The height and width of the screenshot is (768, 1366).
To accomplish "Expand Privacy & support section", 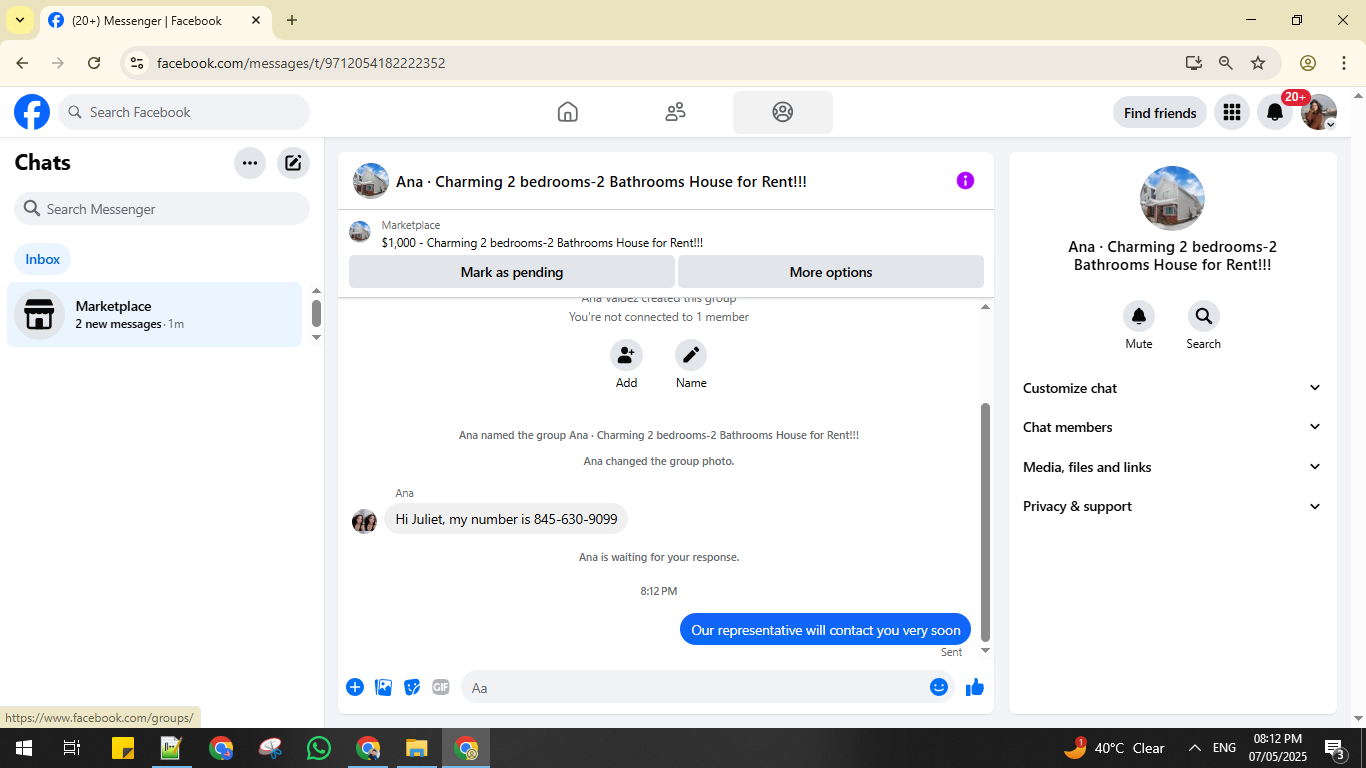I will click(1172, 506).
